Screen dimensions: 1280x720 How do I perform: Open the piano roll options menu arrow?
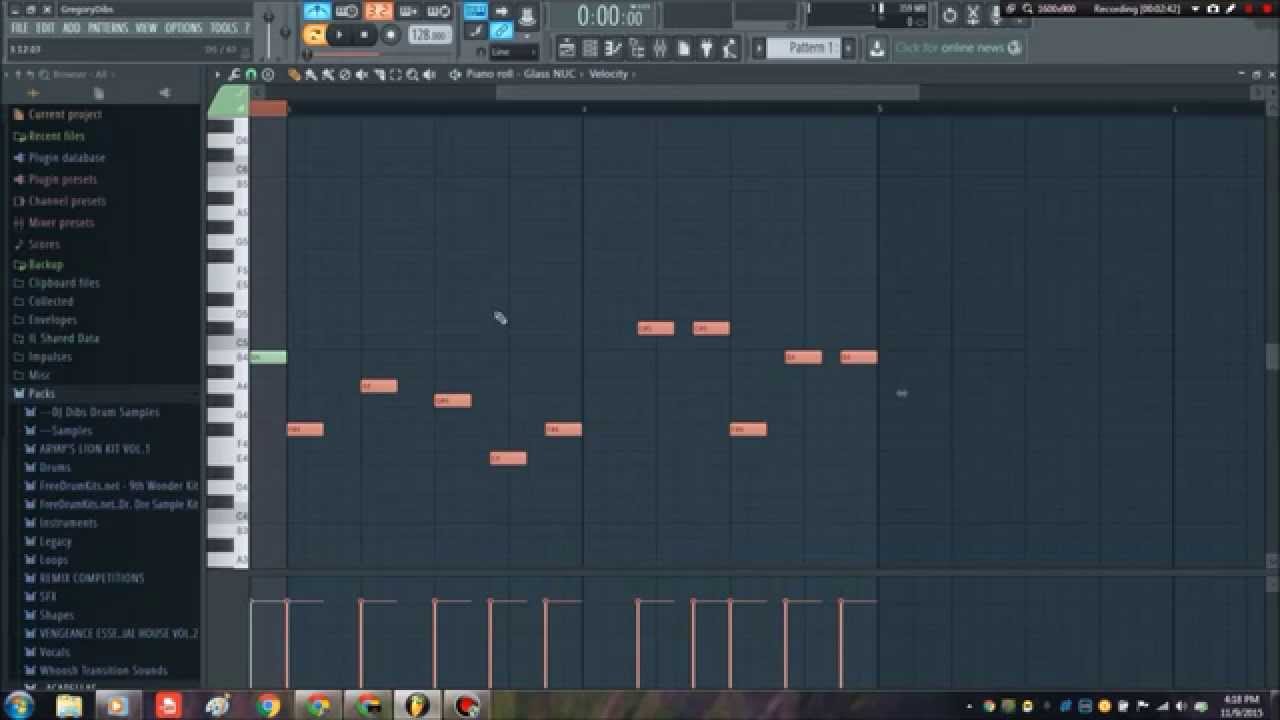tap(217, 75)
